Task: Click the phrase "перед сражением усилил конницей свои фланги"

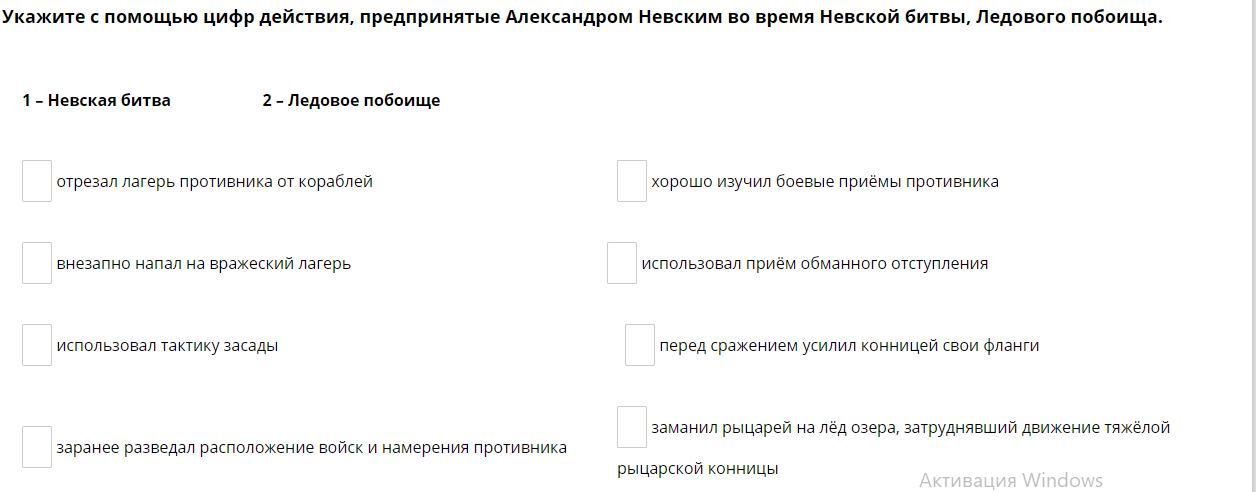Action: coord(849,345)
